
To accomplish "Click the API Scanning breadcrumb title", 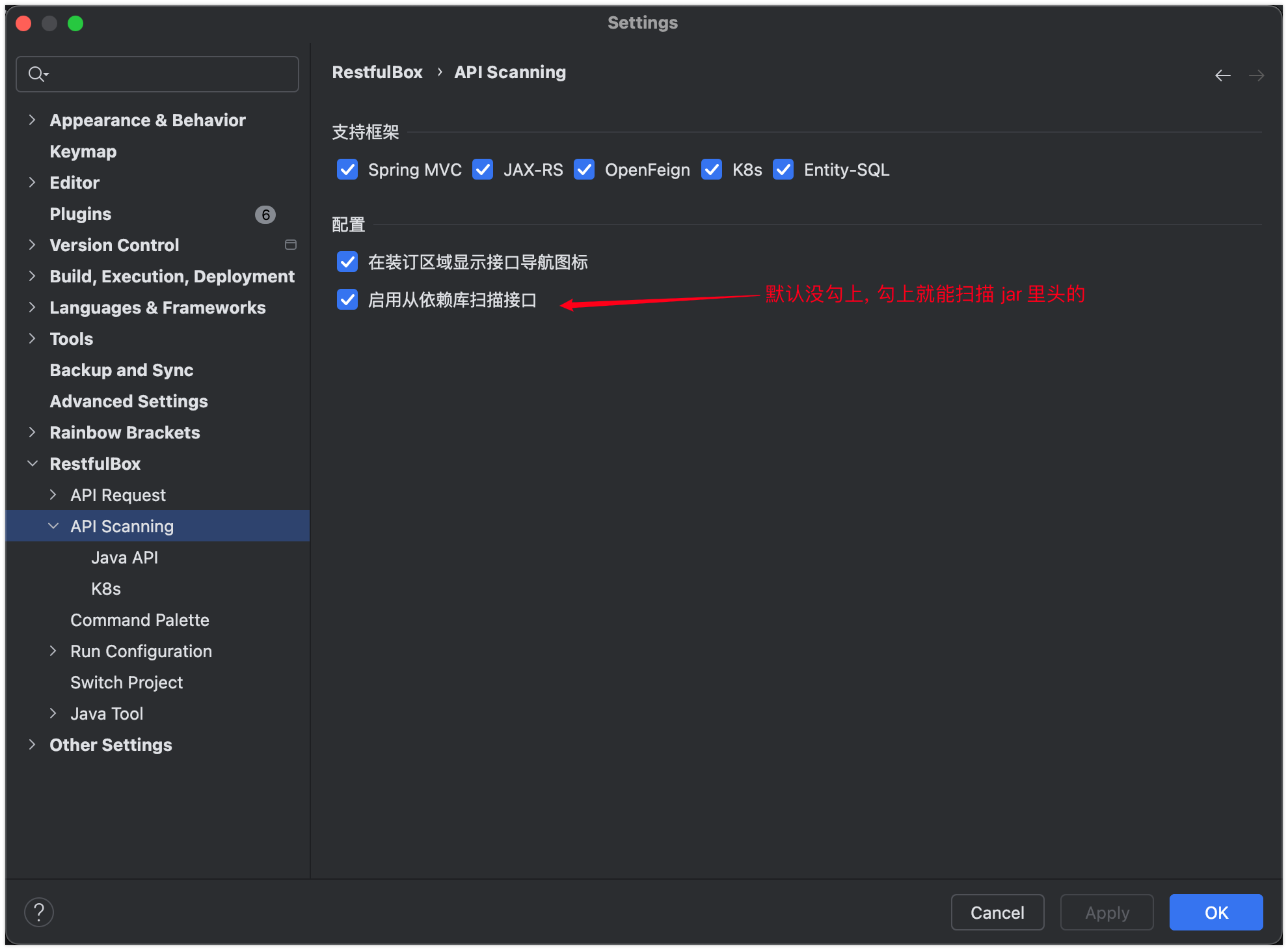I will pyautogui.click(x=510, y=72).
